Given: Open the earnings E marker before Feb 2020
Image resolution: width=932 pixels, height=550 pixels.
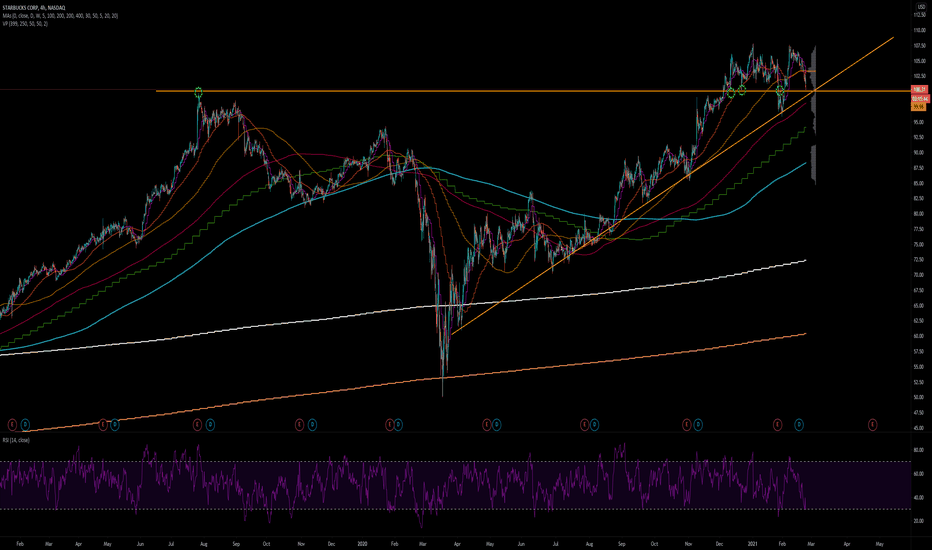Looking at the screenshot, I should click(x=390, y=424).
